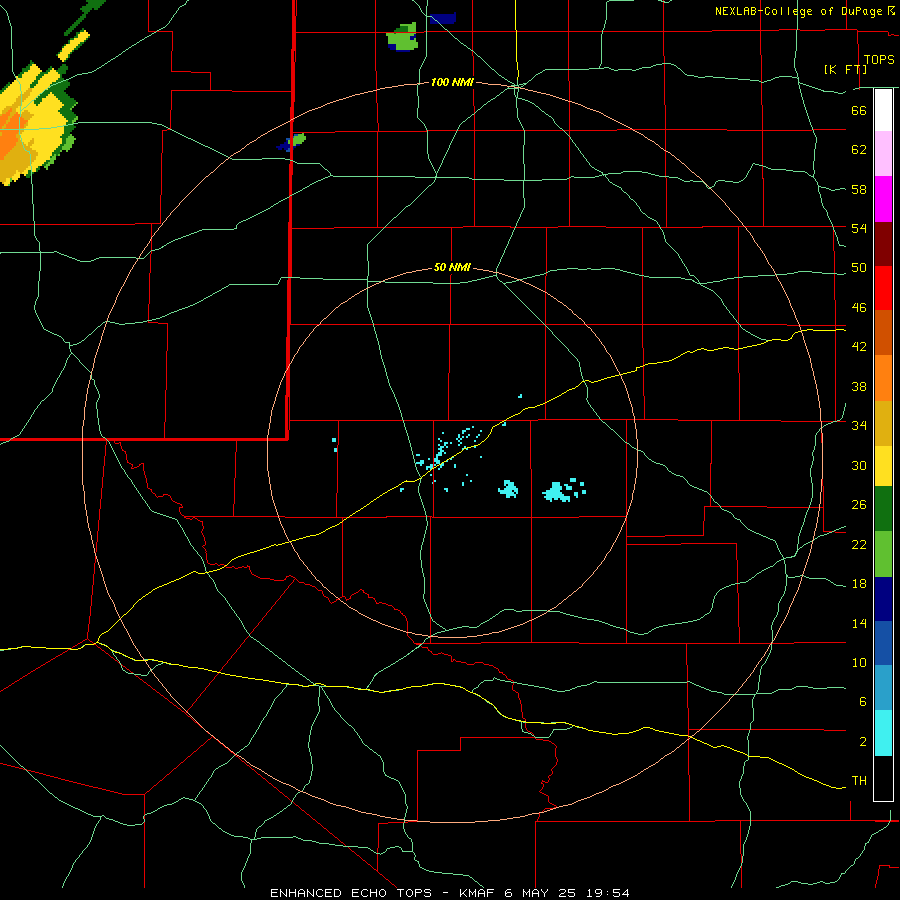This screenshot has width=900, height=900.
Task: Click the legend value 42
Action: click(859, 347)
